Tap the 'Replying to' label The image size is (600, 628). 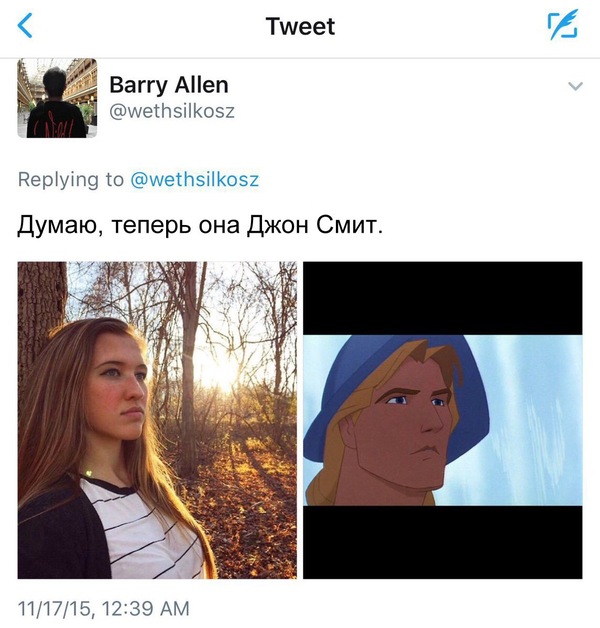(71, 179)
